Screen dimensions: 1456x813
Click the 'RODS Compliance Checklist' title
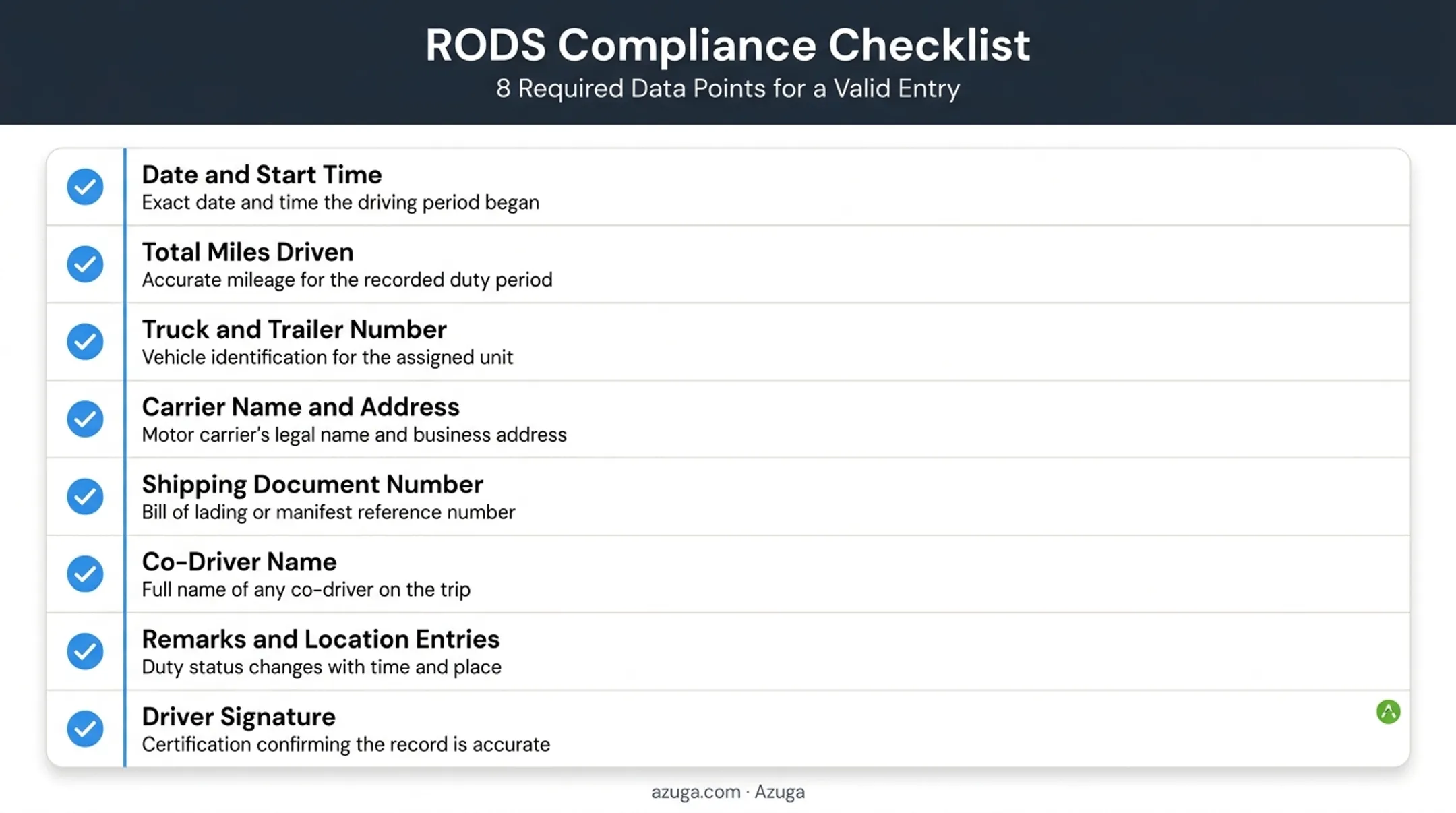[x=728, y=45]
